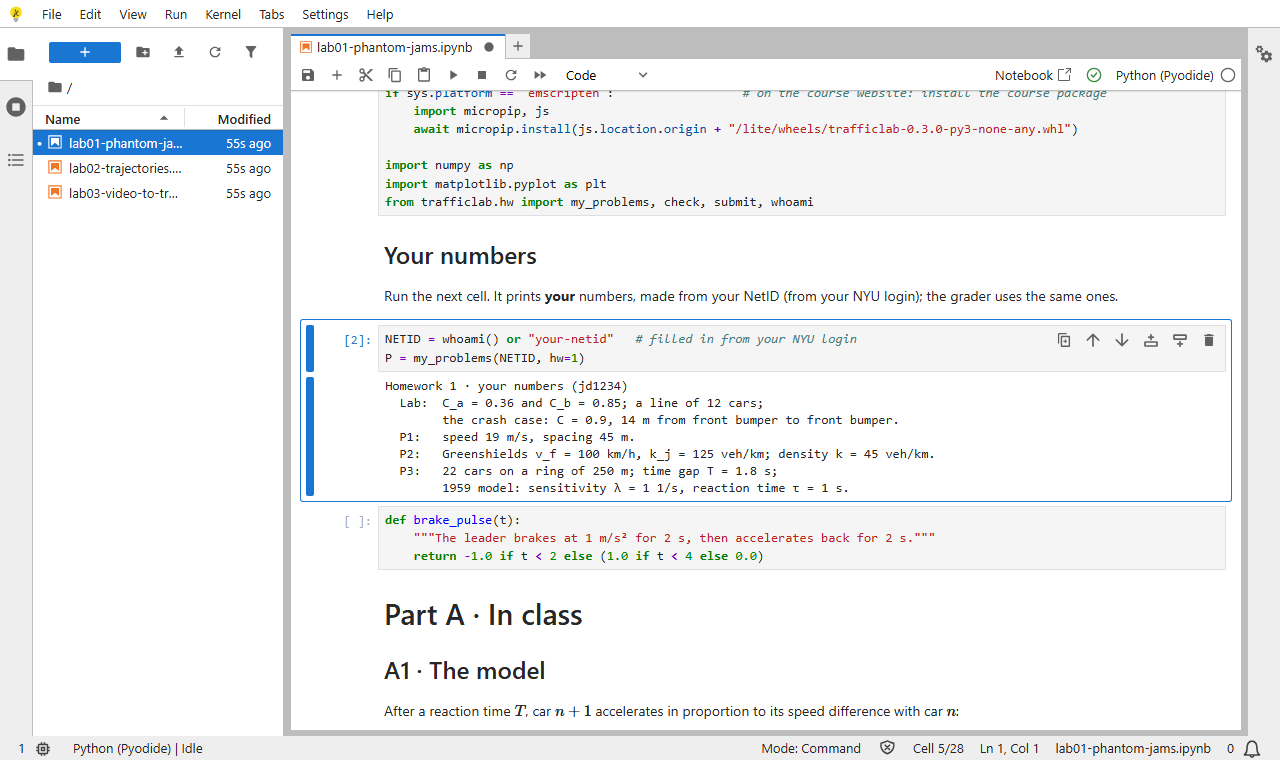The height and width of the screenshot is (760, 1280).
Task: Delete the active cell with trash icon
Action: (1209, 340)
